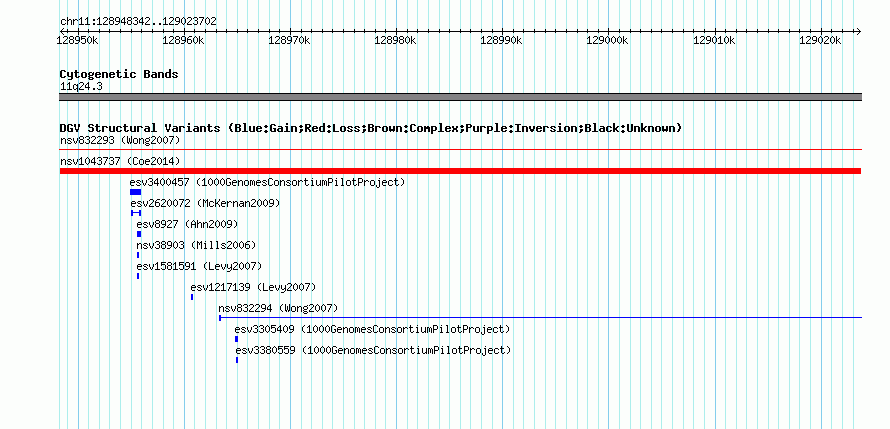The image size is (890, 429).
Task: Click the 129000k ruler label
Action: (x=607, y=40)
